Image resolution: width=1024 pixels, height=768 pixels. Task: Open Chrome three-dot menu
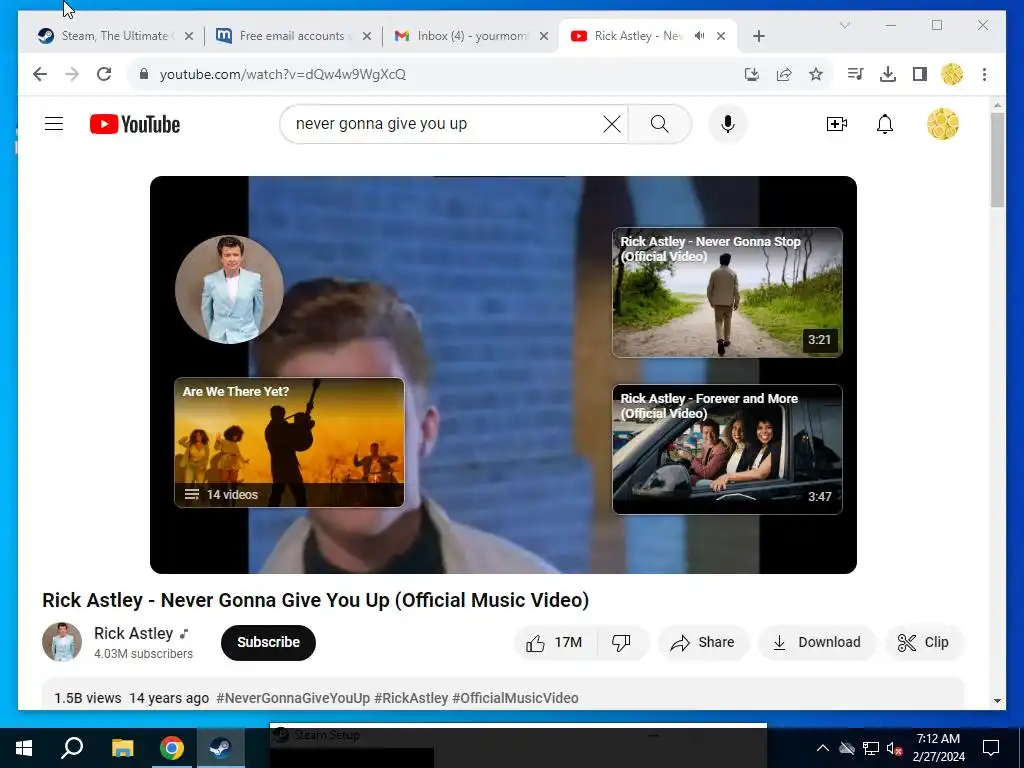pos(984,74)
